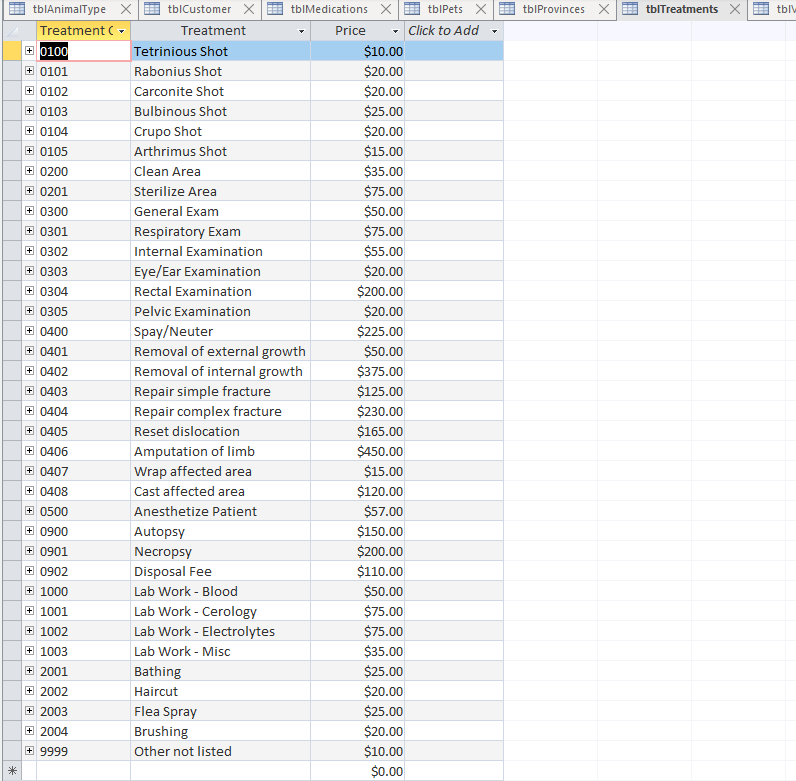Click the Carconite Shot treatment cell
Viewport: 796px width, 781px height.
[x=220, y=91]
